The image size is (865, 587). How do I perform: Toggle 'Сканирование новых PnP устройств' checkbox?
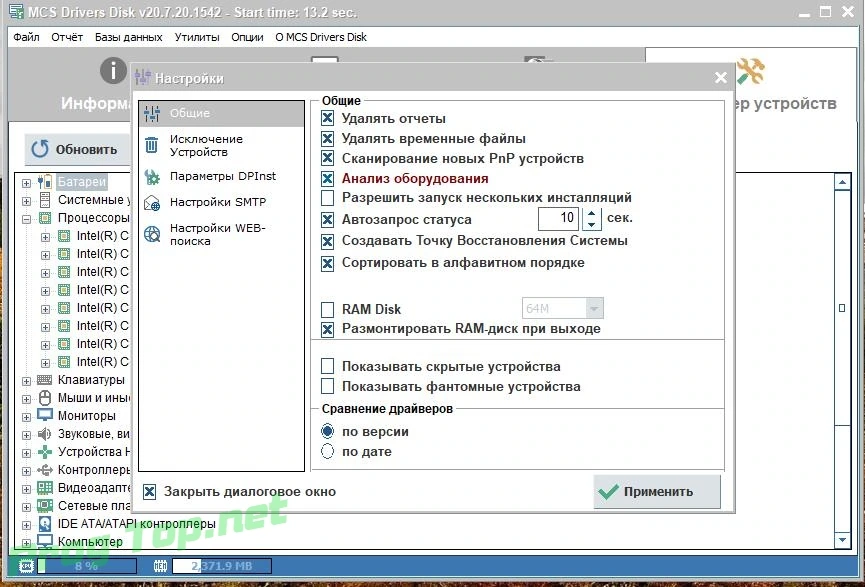327,158
